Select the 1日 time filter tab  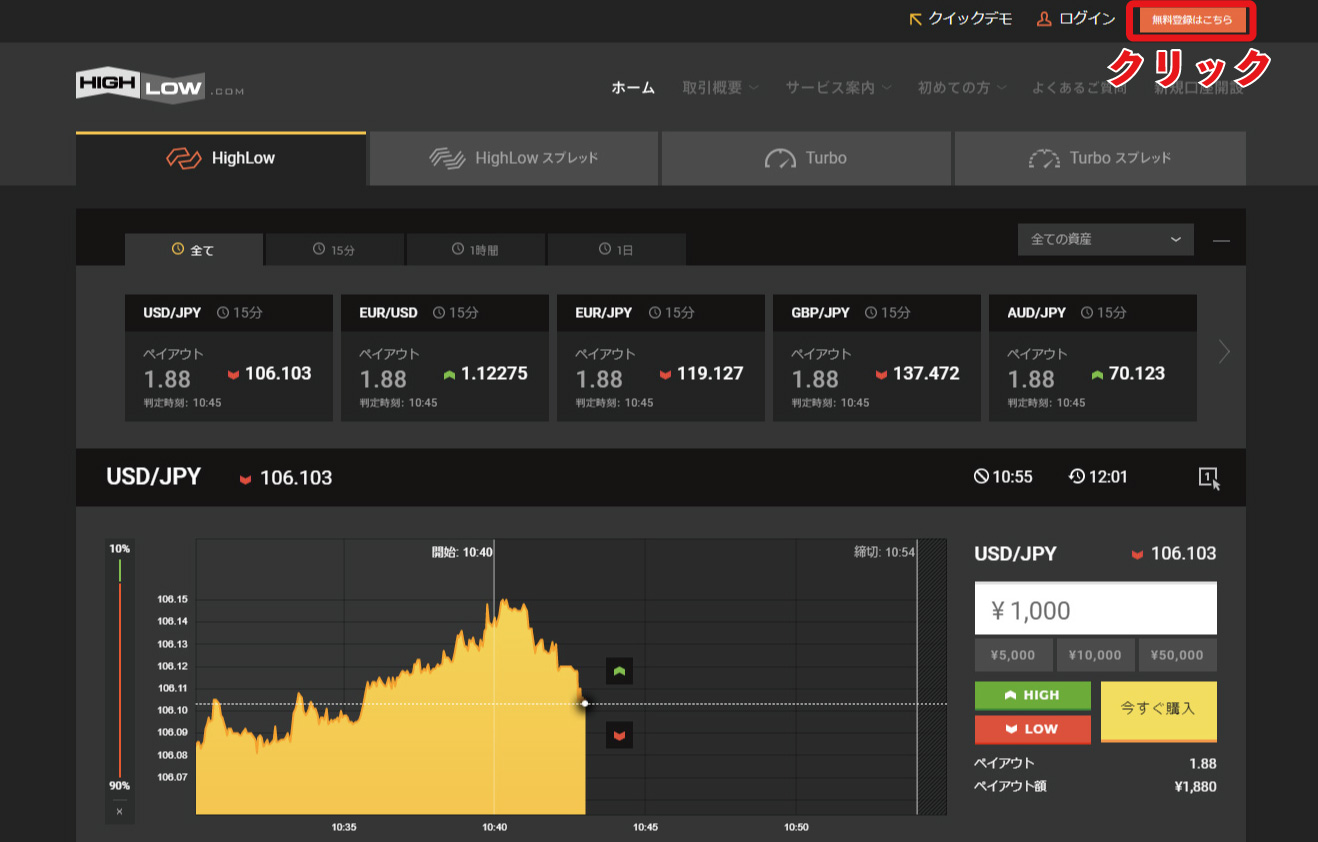617,250
